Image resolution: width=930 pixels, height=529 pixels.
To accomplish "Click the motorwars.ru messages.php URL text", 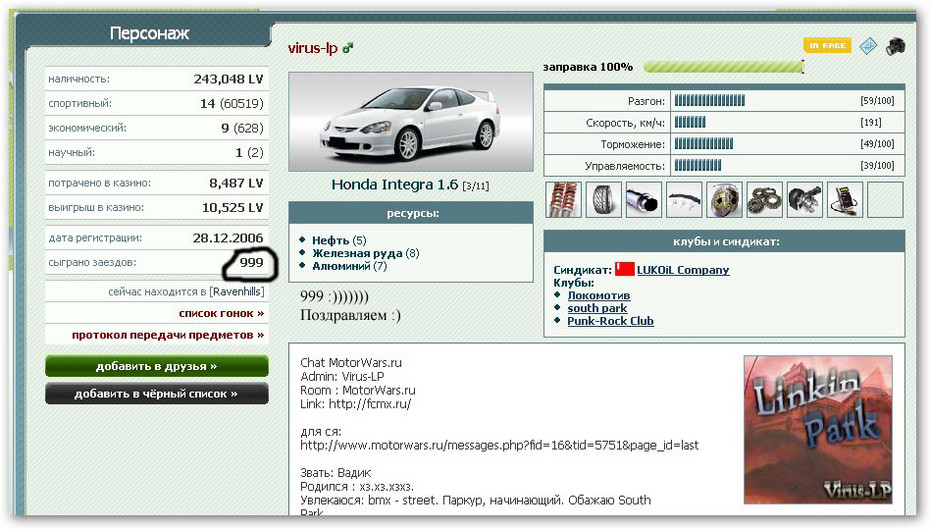I will click(499, 445).
